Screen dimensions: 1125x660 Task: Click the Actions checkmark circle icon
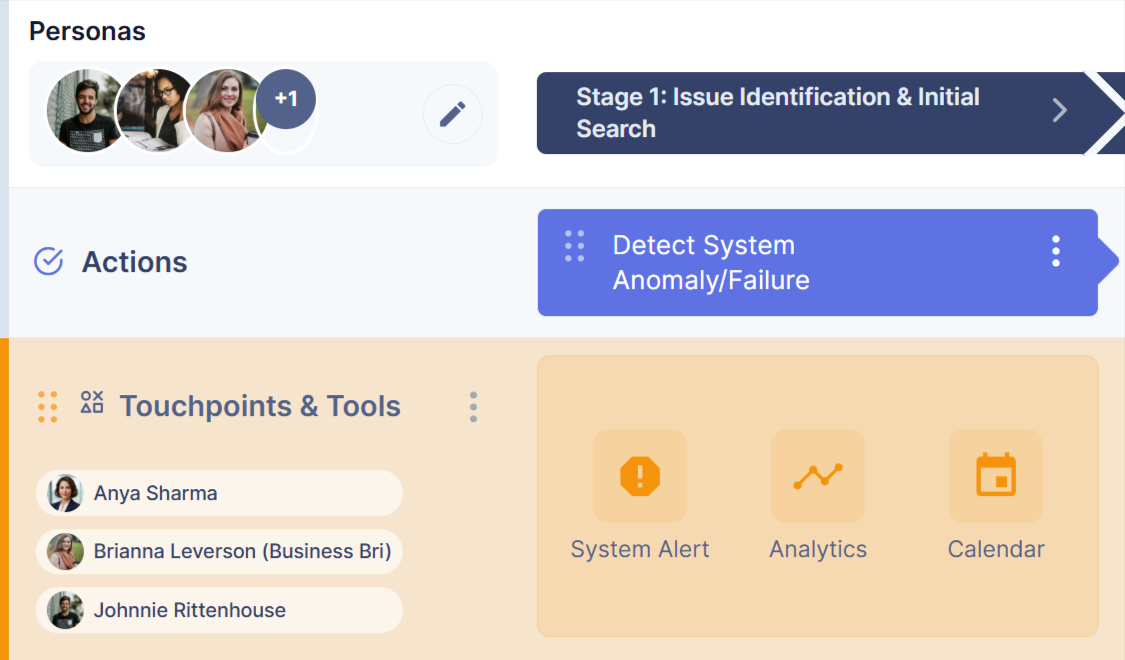point(49,262)
